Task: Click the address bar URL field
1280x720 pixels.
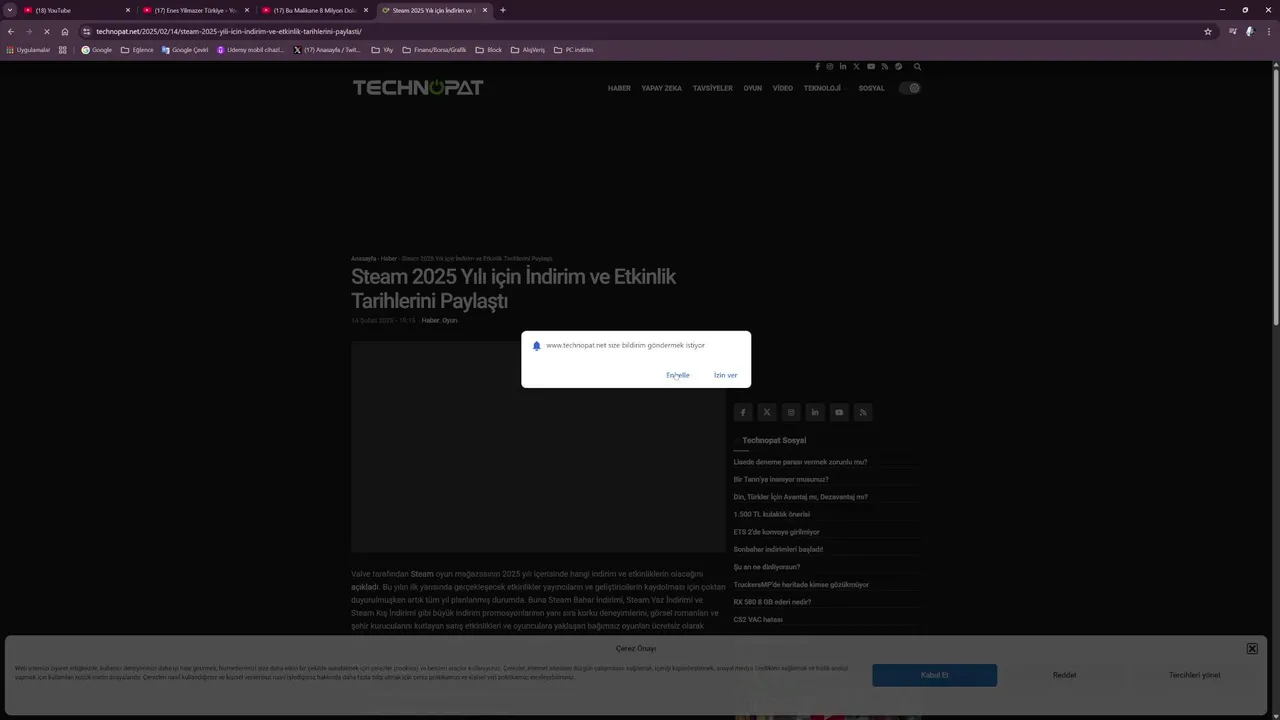Action: [x=640, y=31]
